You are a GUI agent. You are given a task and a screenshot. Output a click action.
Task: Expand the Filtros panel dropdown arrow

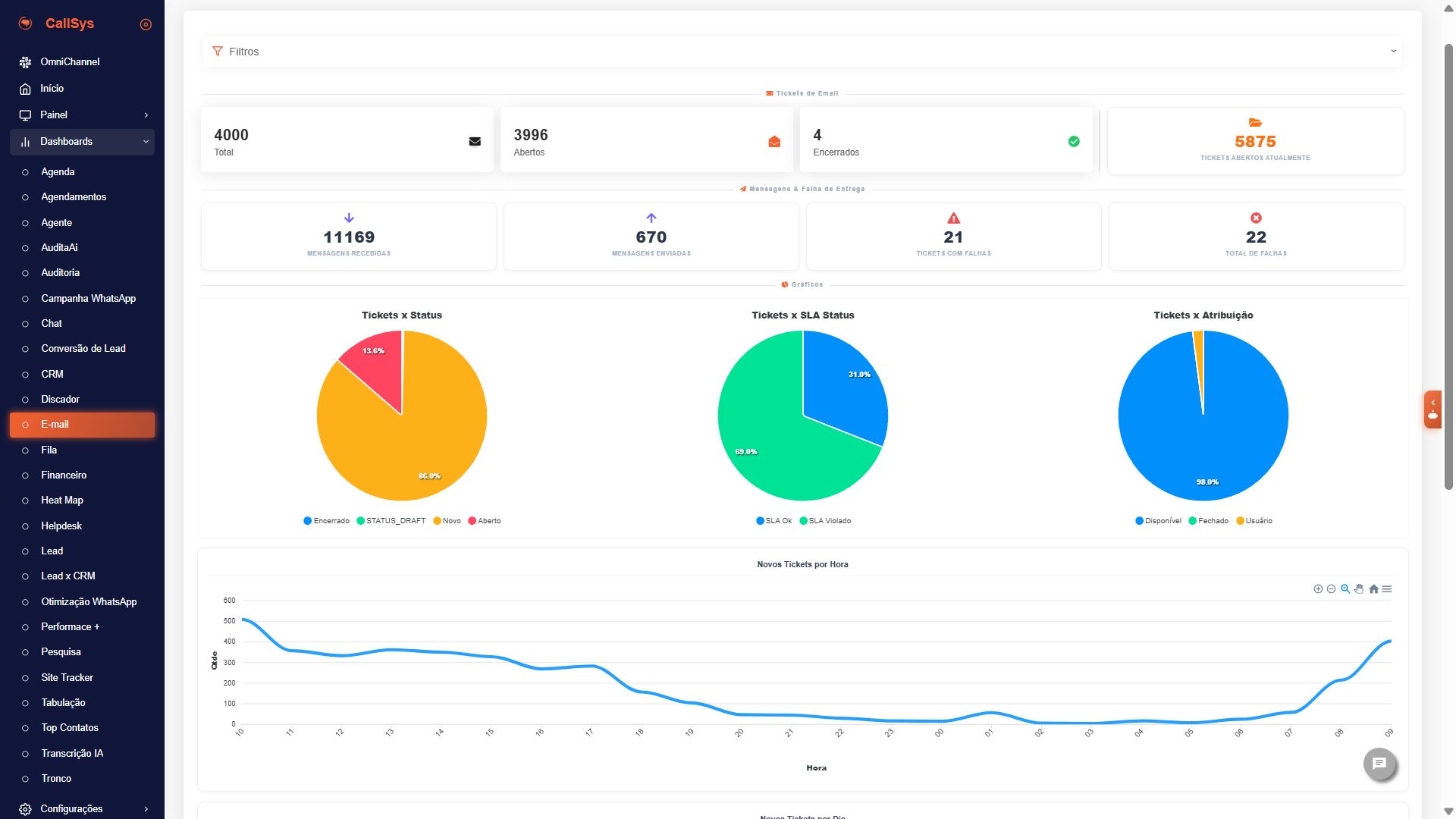[1393, 52]
